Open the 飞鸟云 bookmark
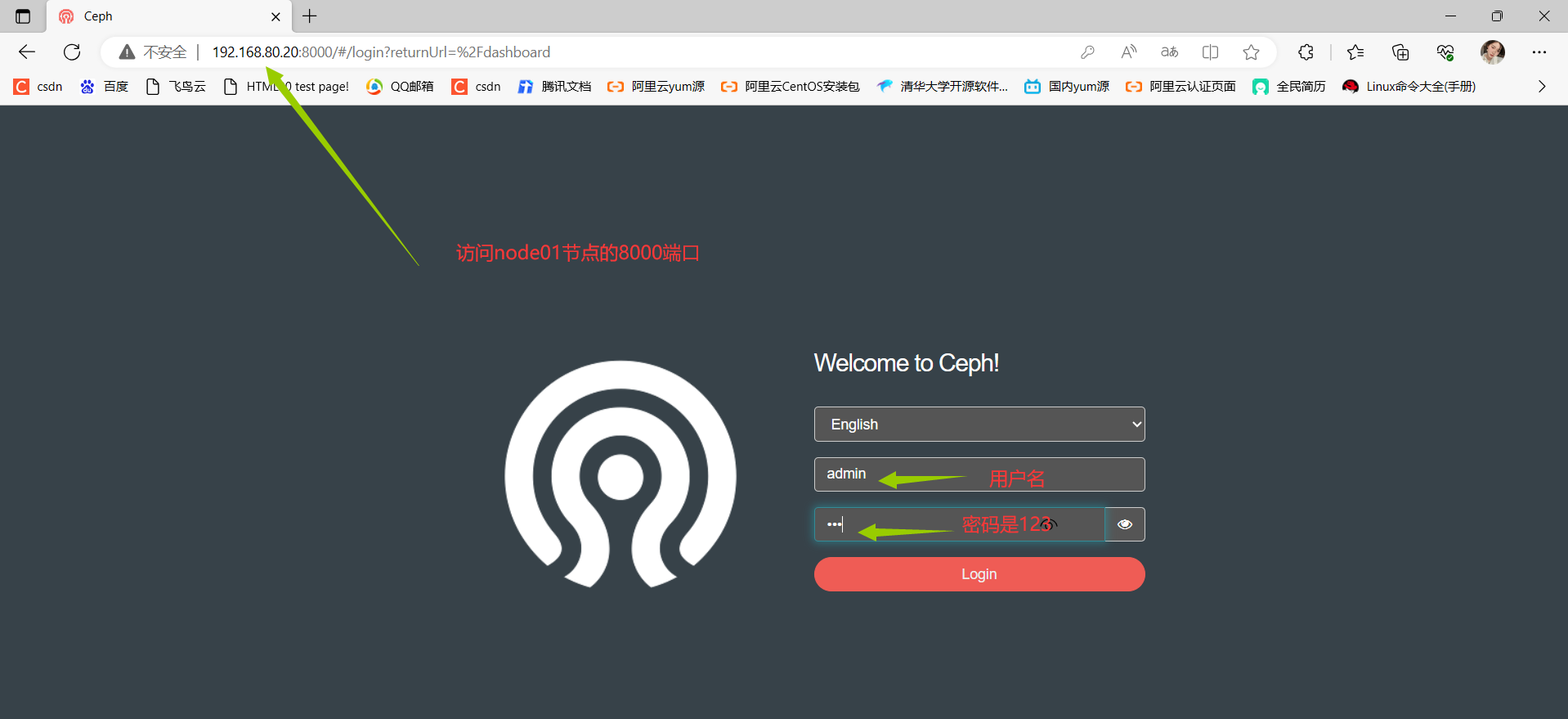The height and width of the screenshot is (719, 1568). [x=175, y=87]
